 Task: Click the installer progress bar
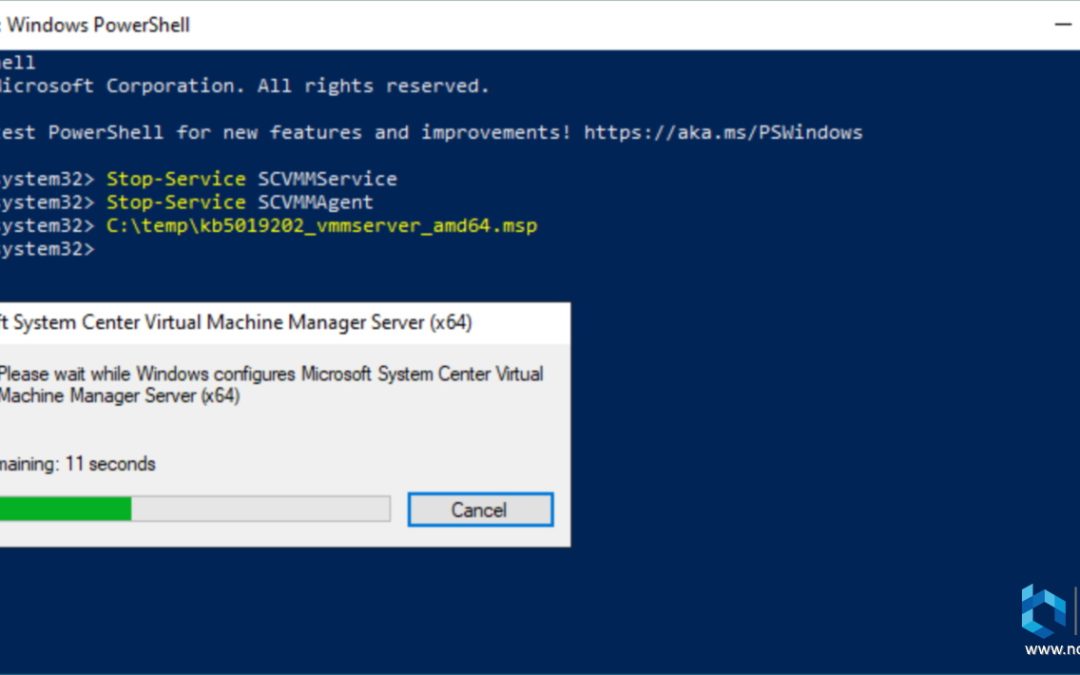(x=195, y=509)
